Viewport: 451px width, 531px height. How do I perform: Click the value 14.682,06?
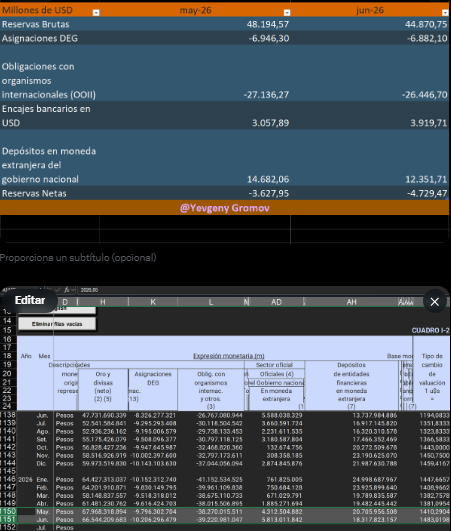pyautogui.click(x=268, y=179)
